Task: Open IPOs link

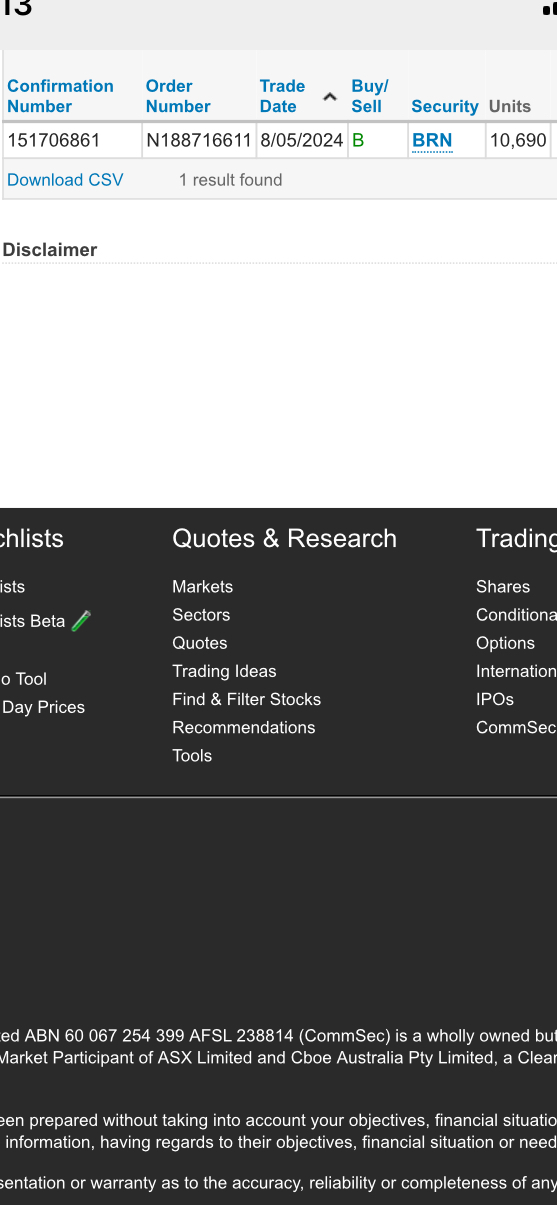Action: (x=495, y=699)
